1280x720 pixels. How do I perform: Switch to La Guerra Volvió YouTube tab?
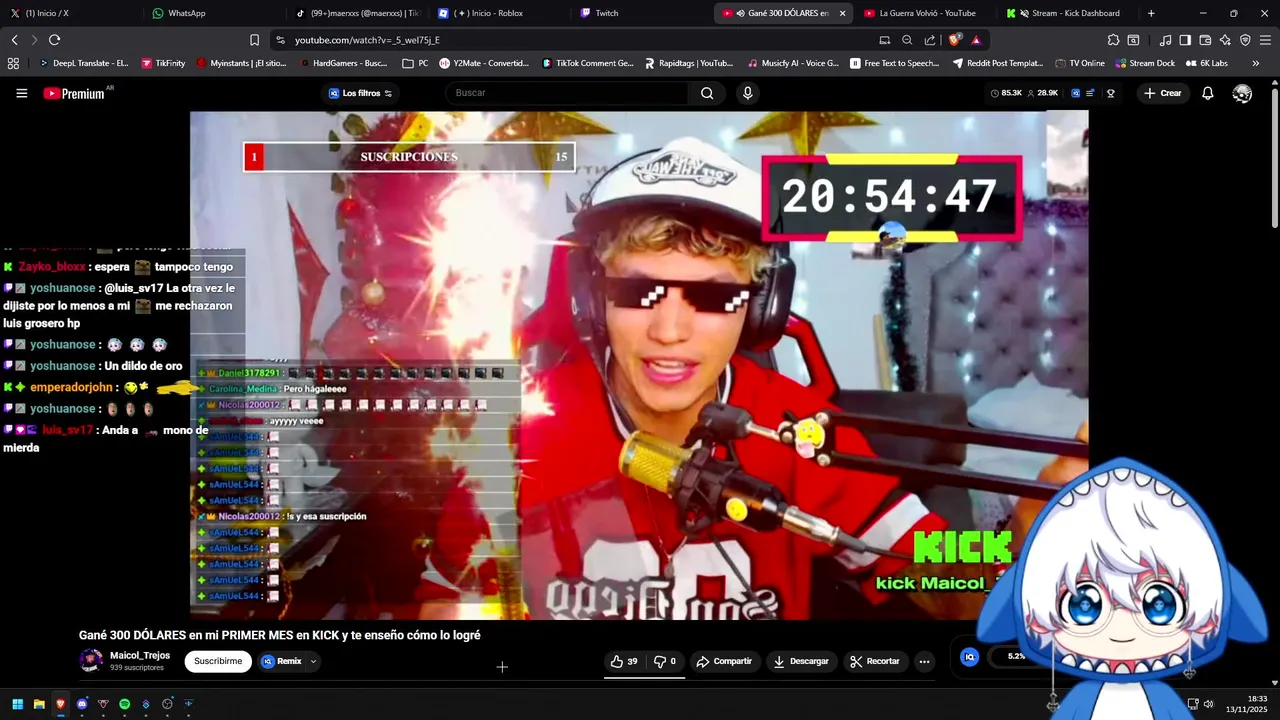(927, 13)
